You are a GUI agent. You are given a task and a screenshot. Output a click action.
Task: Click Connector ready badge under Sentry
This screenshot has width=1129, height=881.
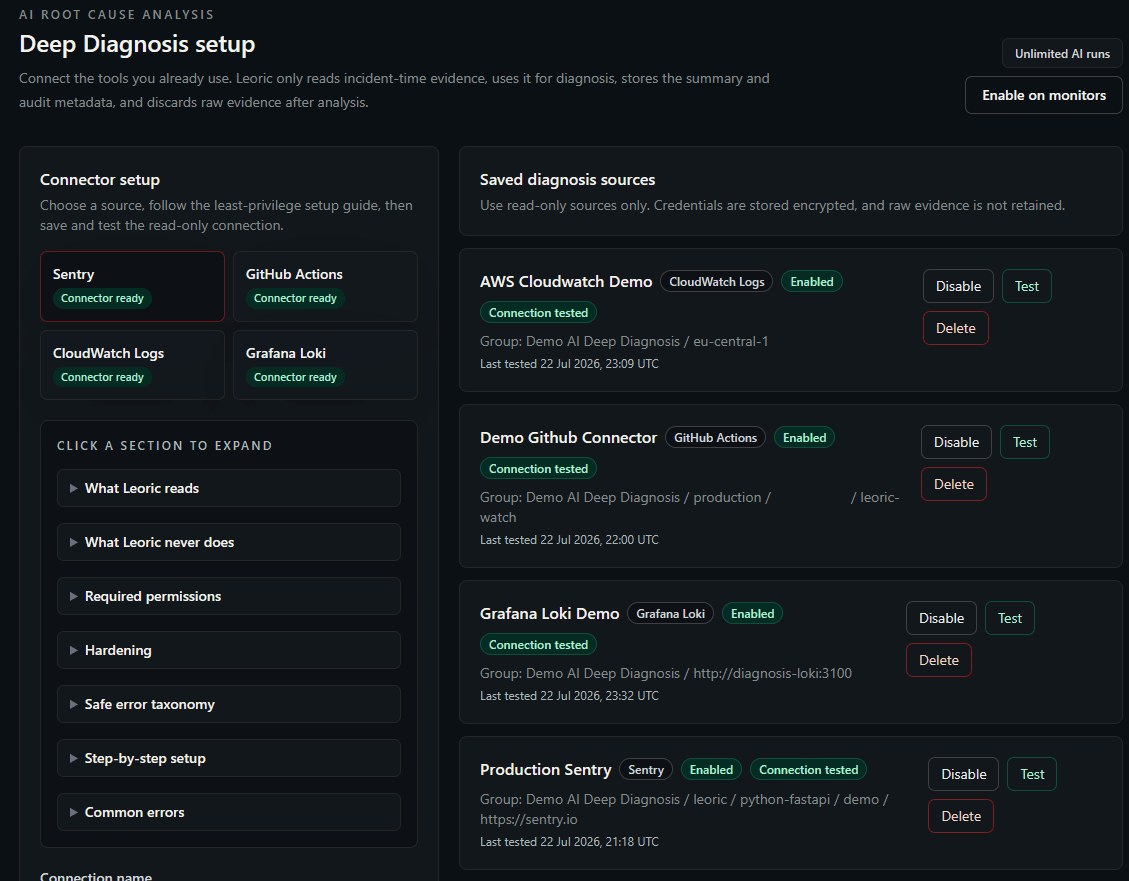coord(102,298)
